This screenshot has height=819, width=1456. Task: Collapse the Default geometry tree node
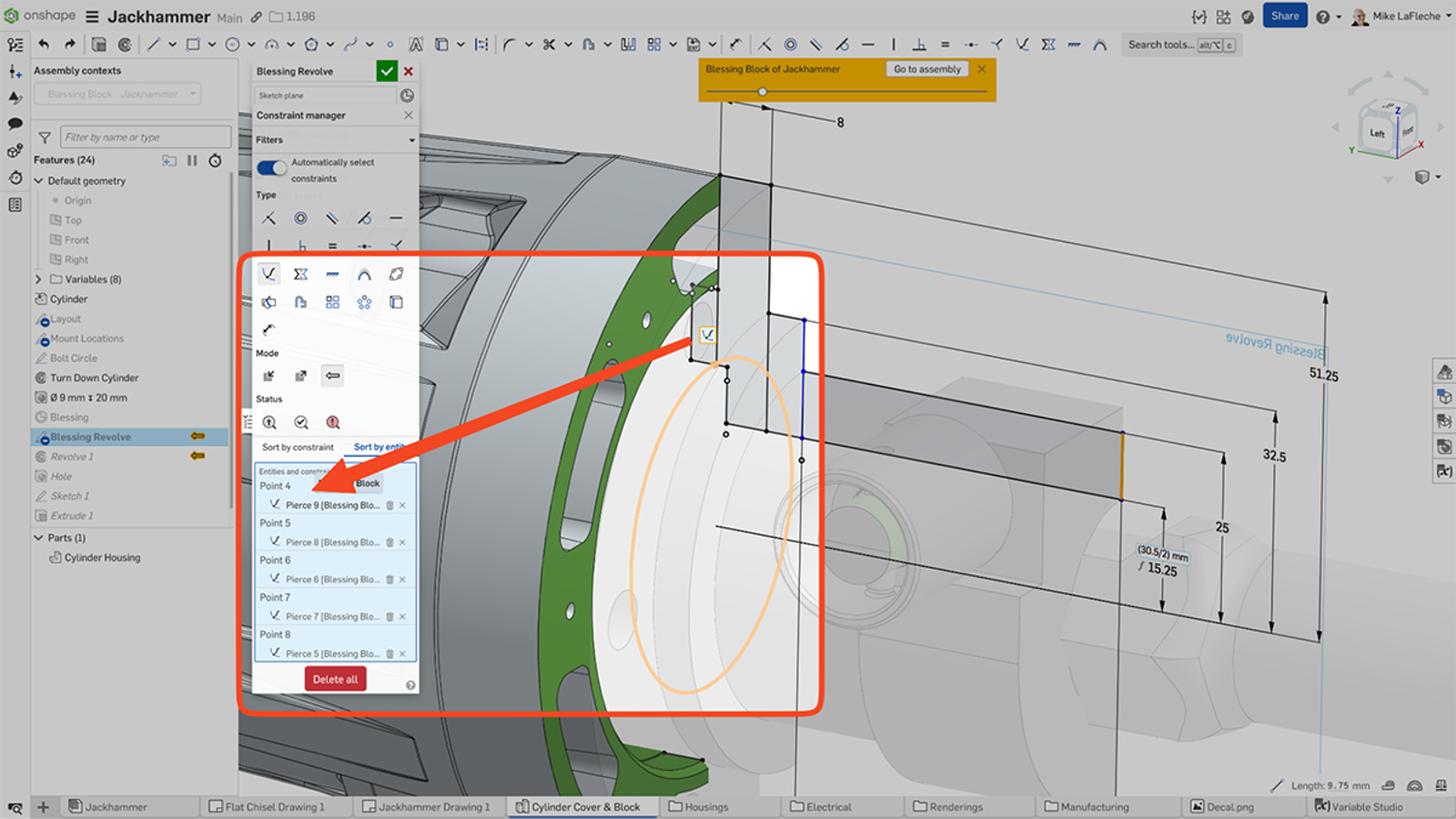coord(38,181)
